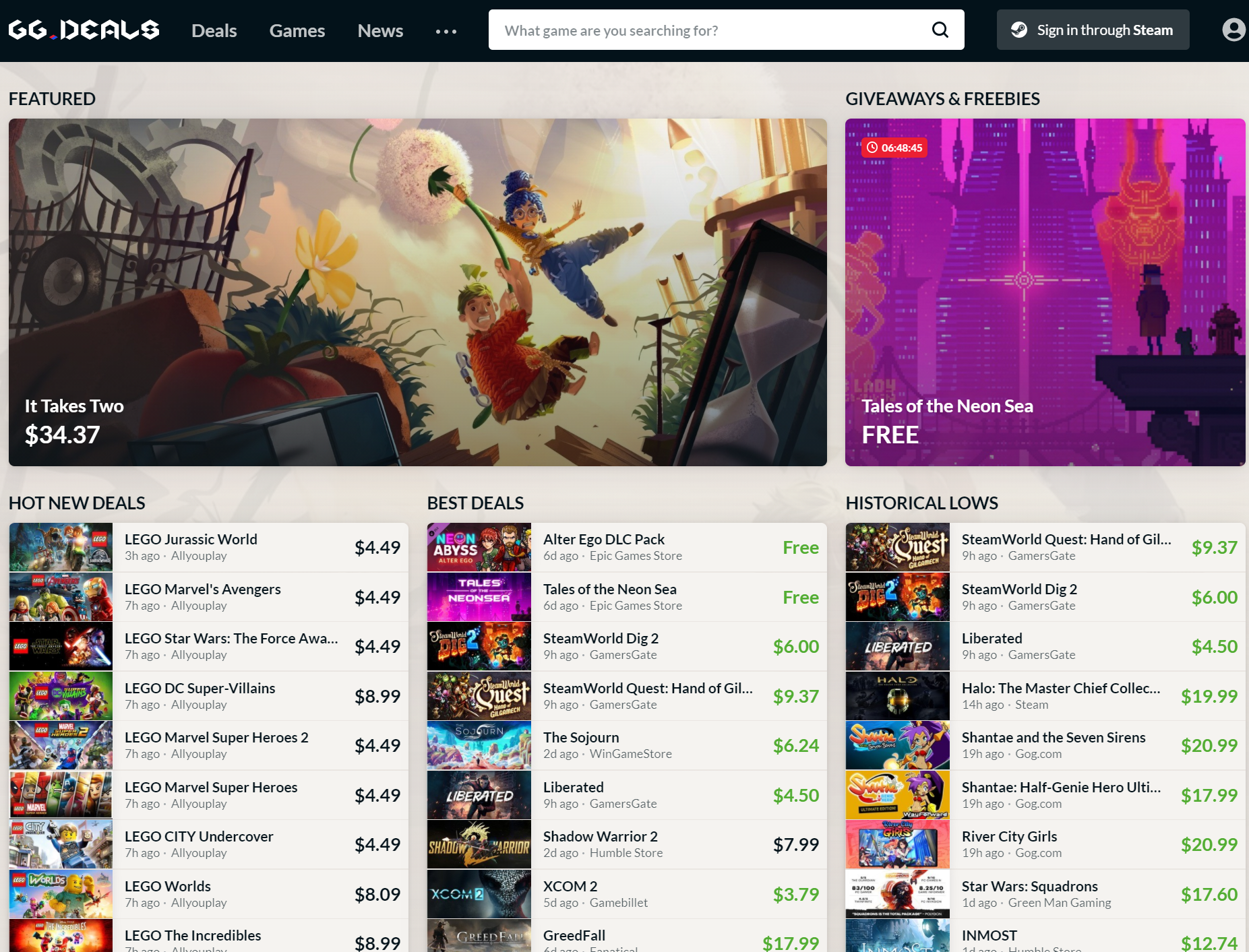Viewport: 1249px width, 952px height.
Task: Click the $7.99 price for Shadow Warrior 2
Action: pos(796,844)
